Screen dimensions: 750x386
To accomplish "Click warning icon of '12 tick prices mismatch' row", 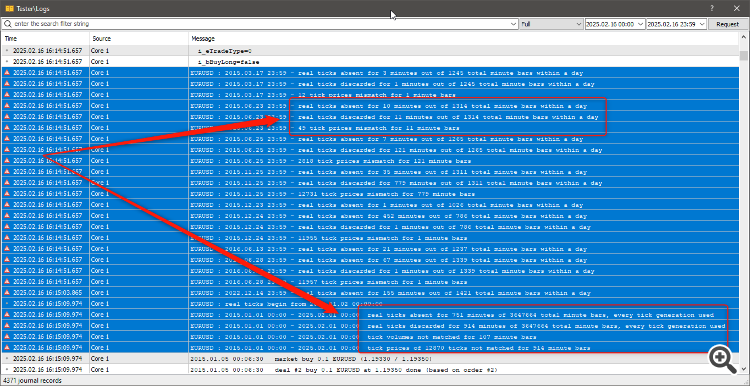I will point(7,95).
